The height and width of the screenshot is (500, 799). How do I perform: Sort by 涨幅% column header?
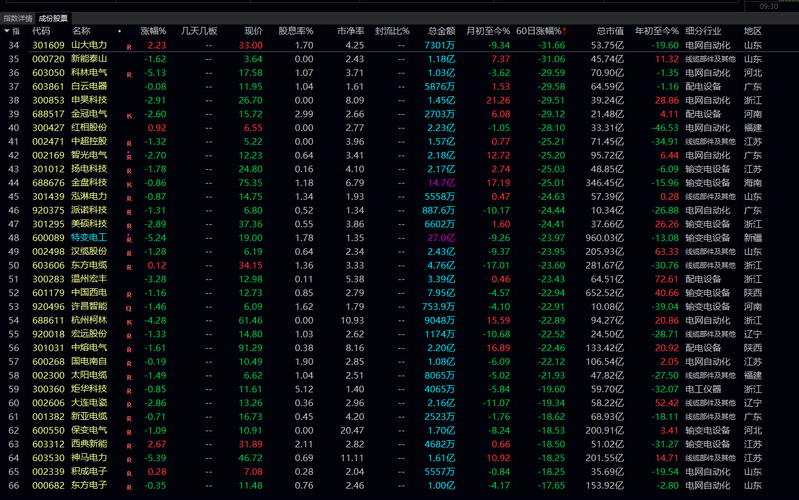point(153,31)
